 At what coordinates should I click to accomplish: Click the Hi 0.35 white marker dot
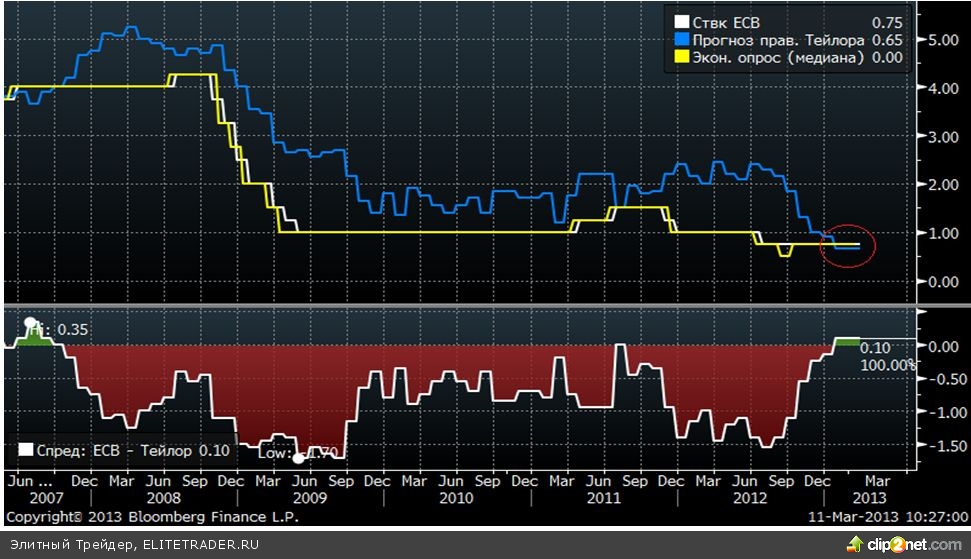tap(29, 323)
